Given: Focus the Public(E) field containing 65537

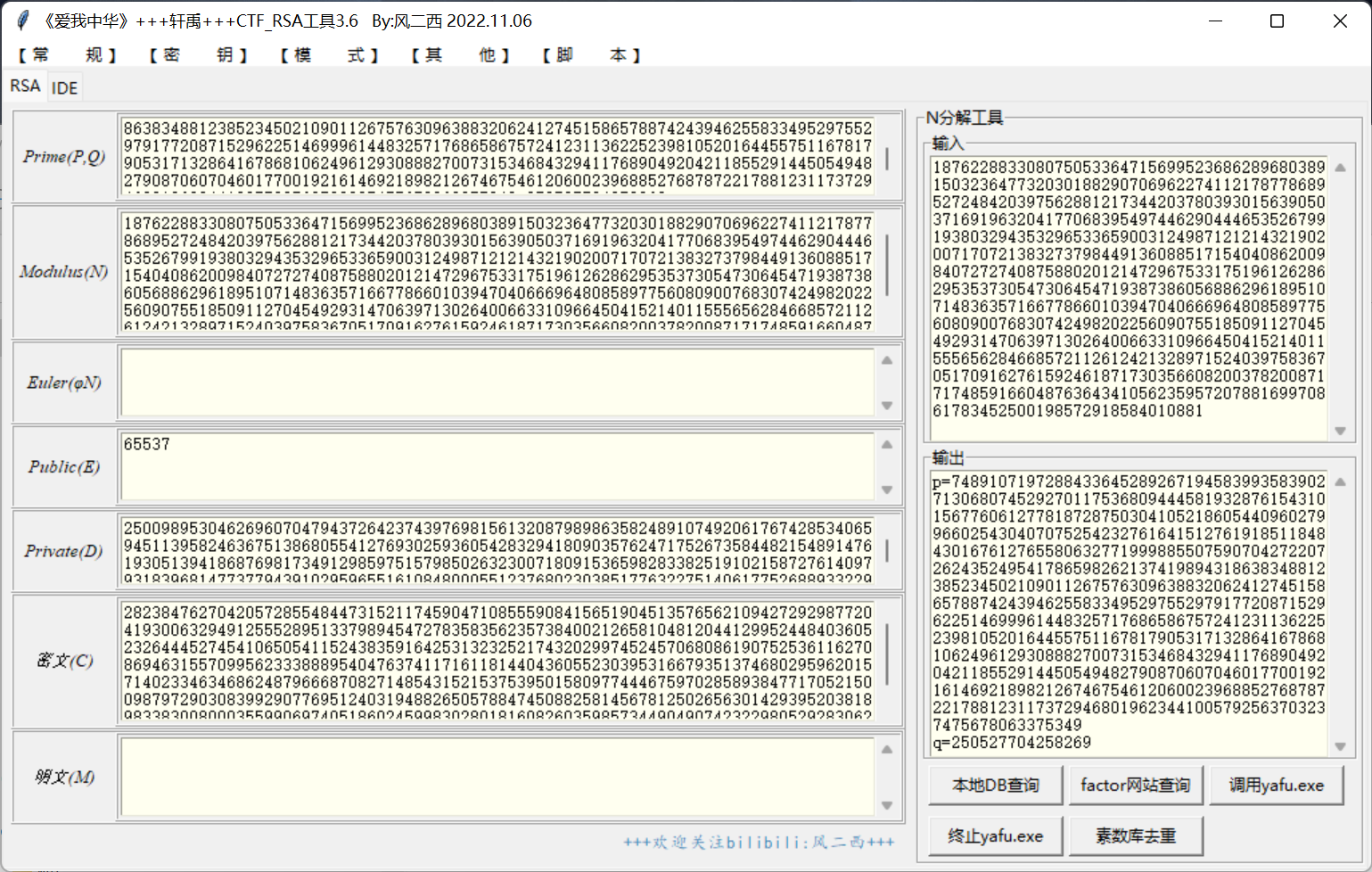Looking at the screenshot, I should point(497,466).
